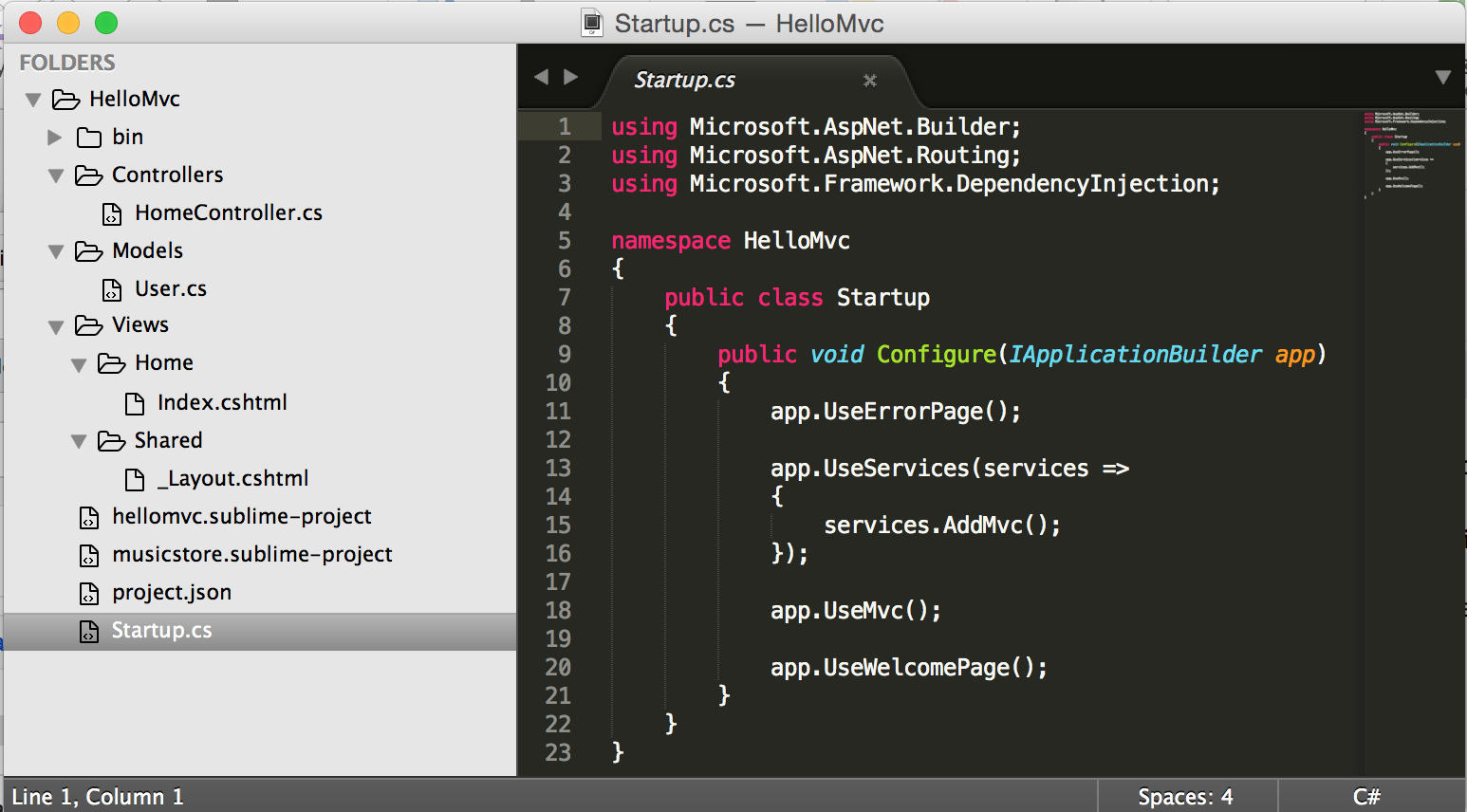Click the _Layout.cshtml file icon
1467x812 pixels.
134,478
